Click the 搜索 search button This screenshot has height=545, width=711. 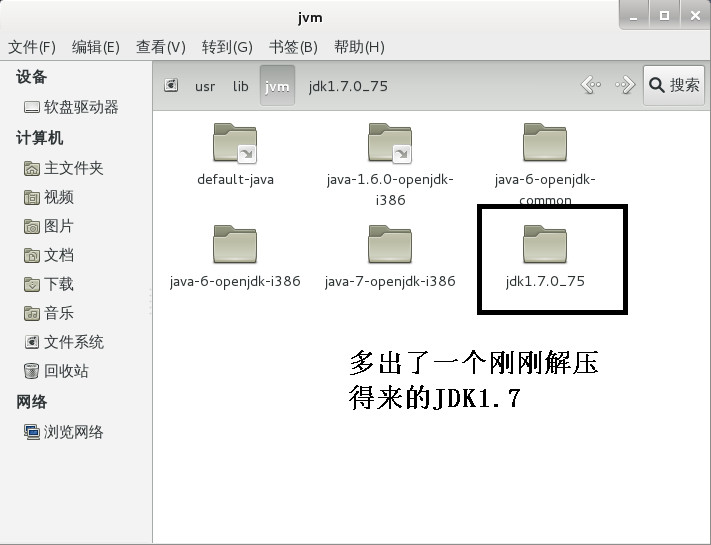674,85
